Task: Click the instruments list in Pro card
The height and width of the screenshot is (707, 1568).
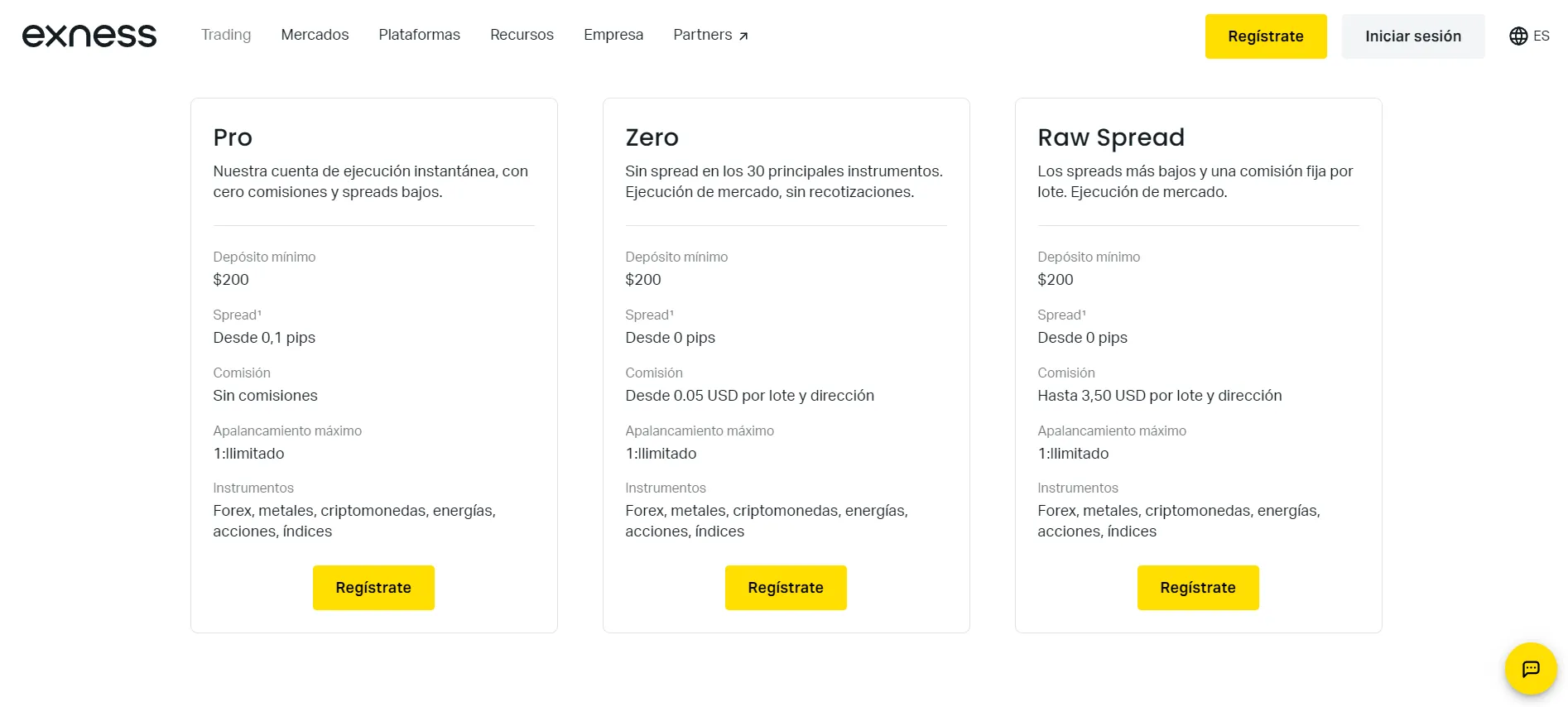Action: (x=354, y=521)
